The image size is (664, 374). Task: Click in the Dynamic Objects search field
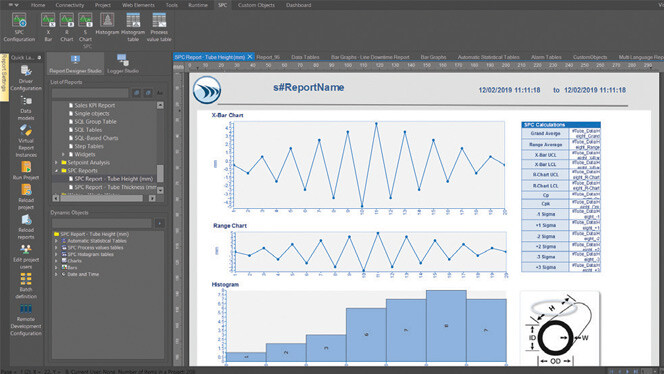102,223
